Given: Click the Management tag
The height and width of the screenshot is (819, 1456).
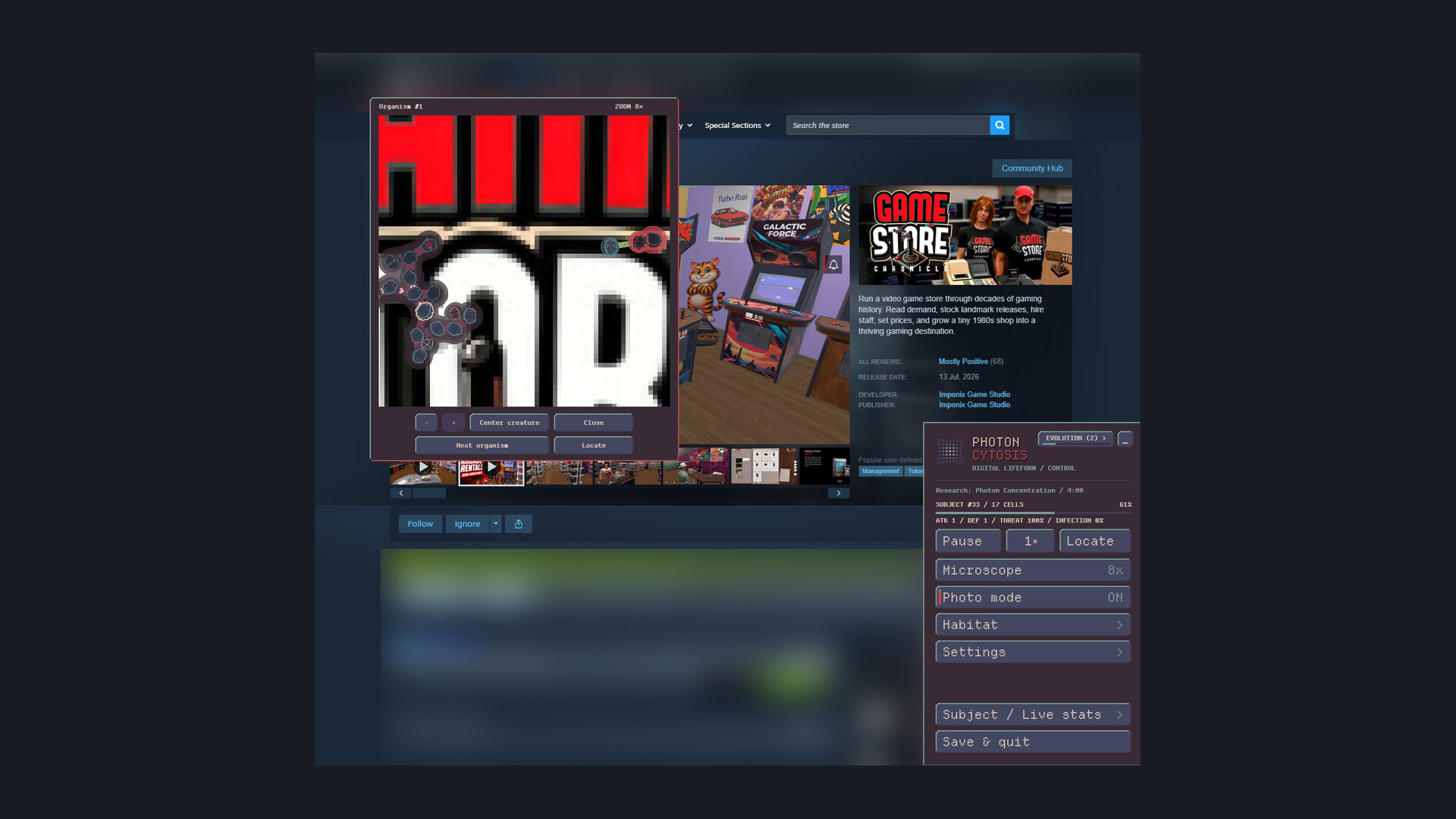Looking at the screenshot, I should pos(880,472).
